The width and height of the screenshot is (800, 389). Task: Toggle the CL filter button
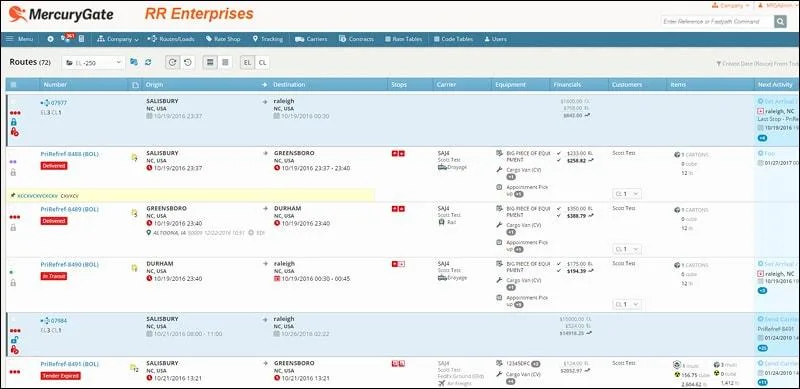pos(262,62)
